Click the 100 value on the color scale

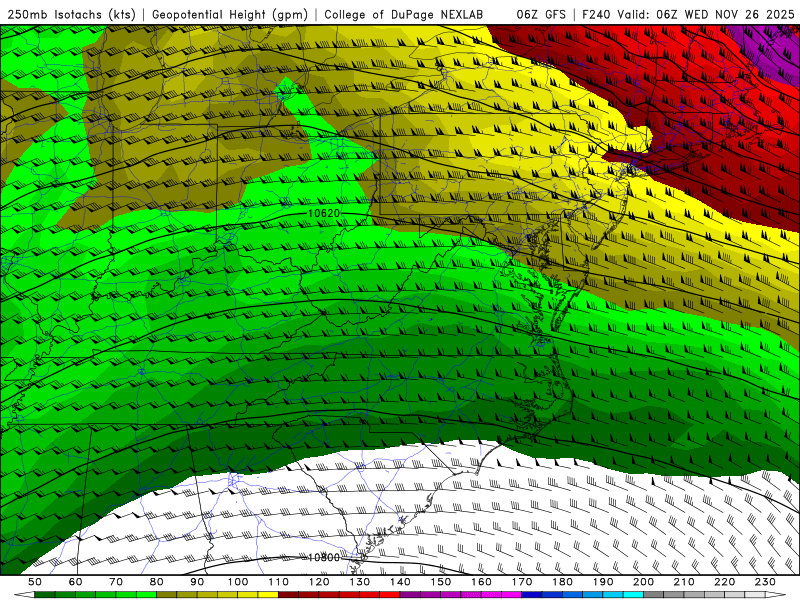pos(238,582)
